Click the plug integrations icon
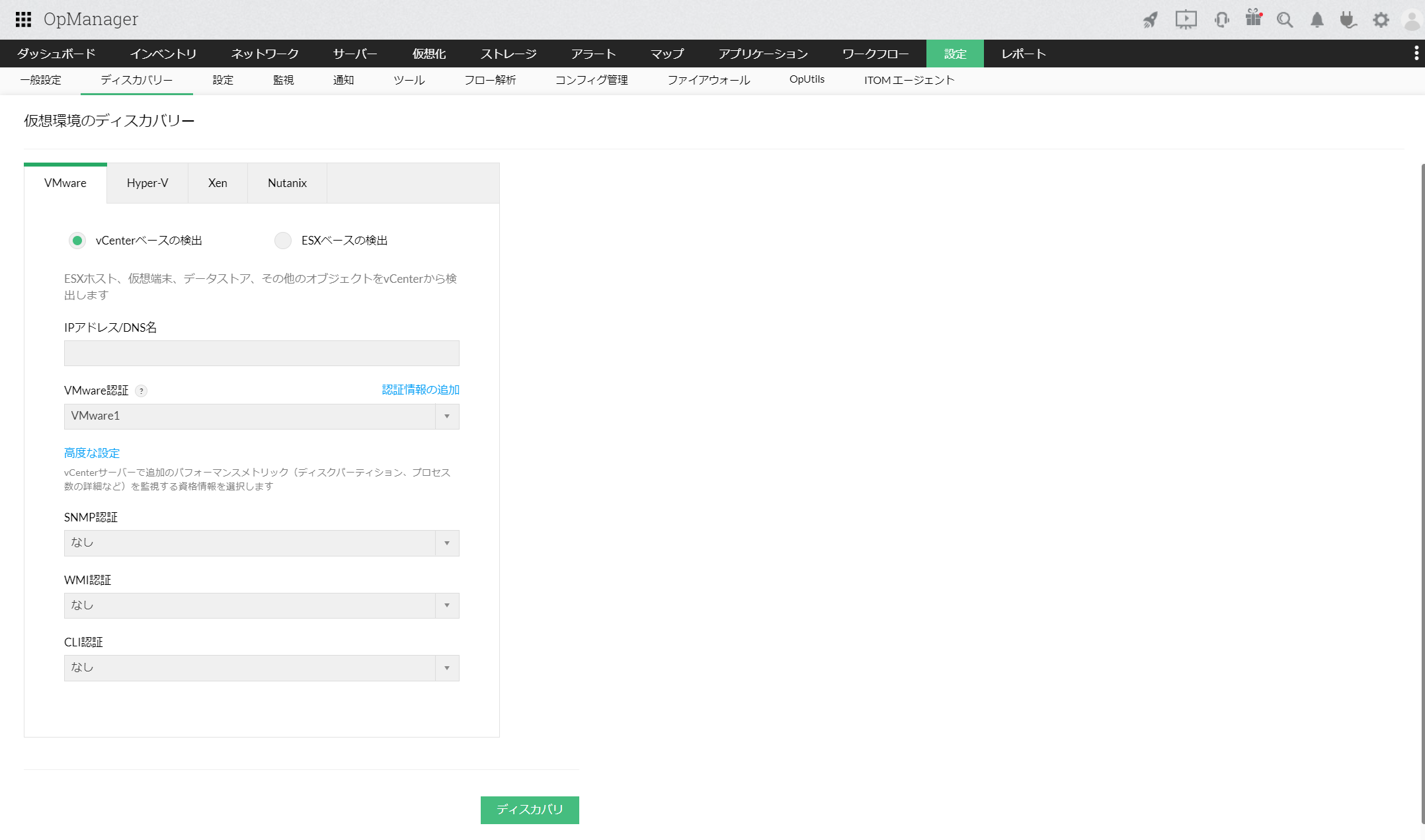 1348,20
